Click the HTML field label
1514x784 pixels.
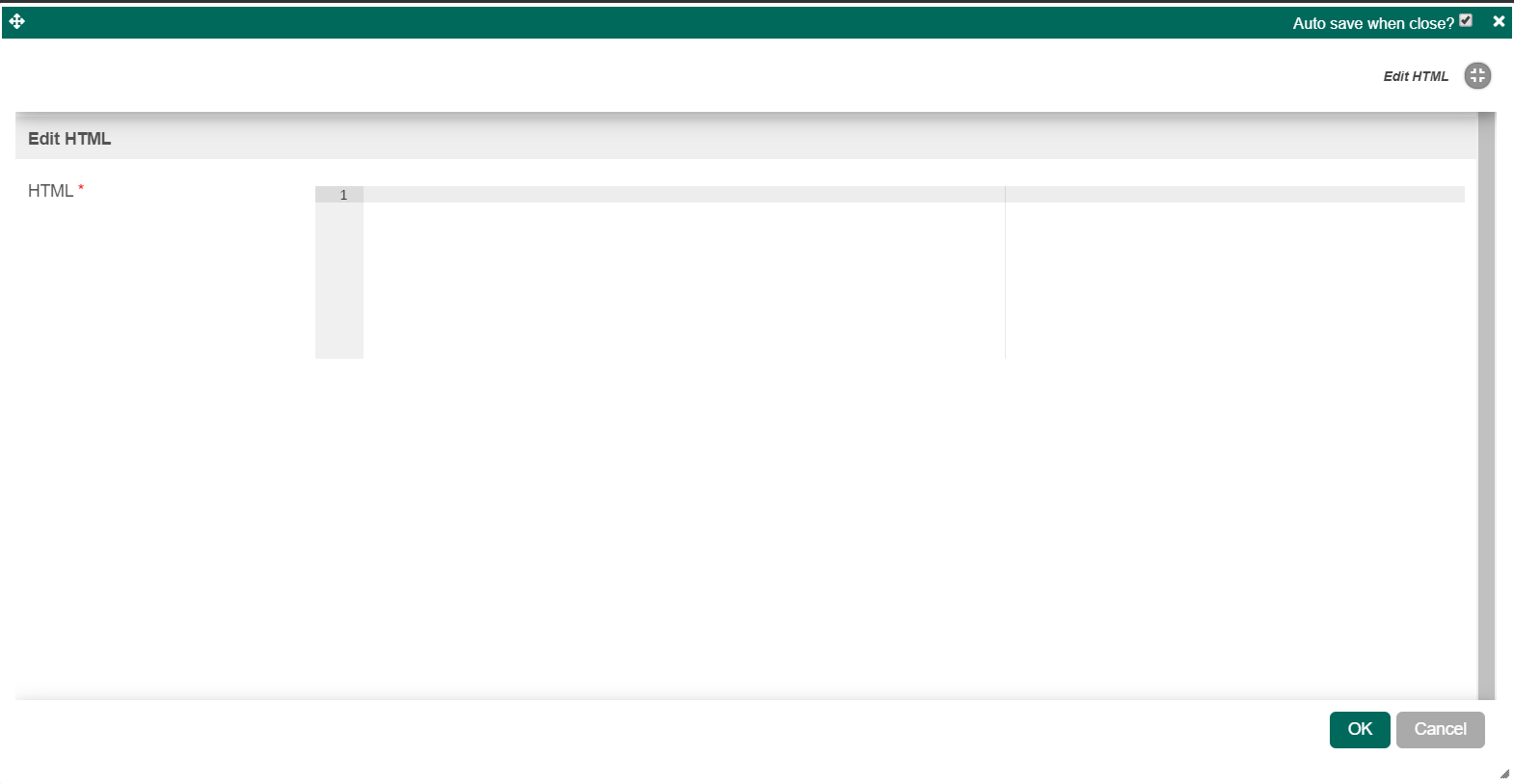tap(50, 191)
